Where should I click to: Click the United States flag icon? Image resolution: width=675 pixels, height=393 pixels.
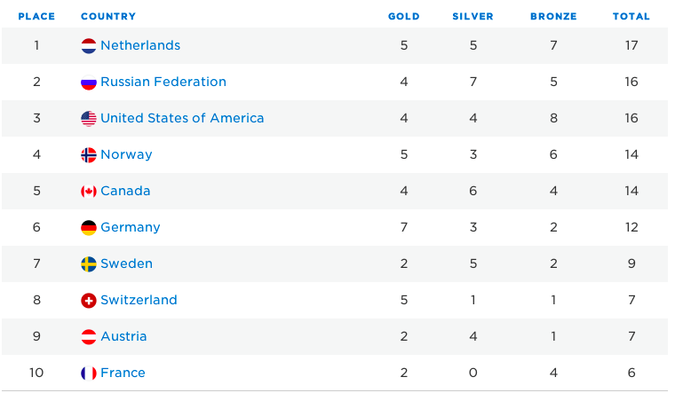coord(88,118)
